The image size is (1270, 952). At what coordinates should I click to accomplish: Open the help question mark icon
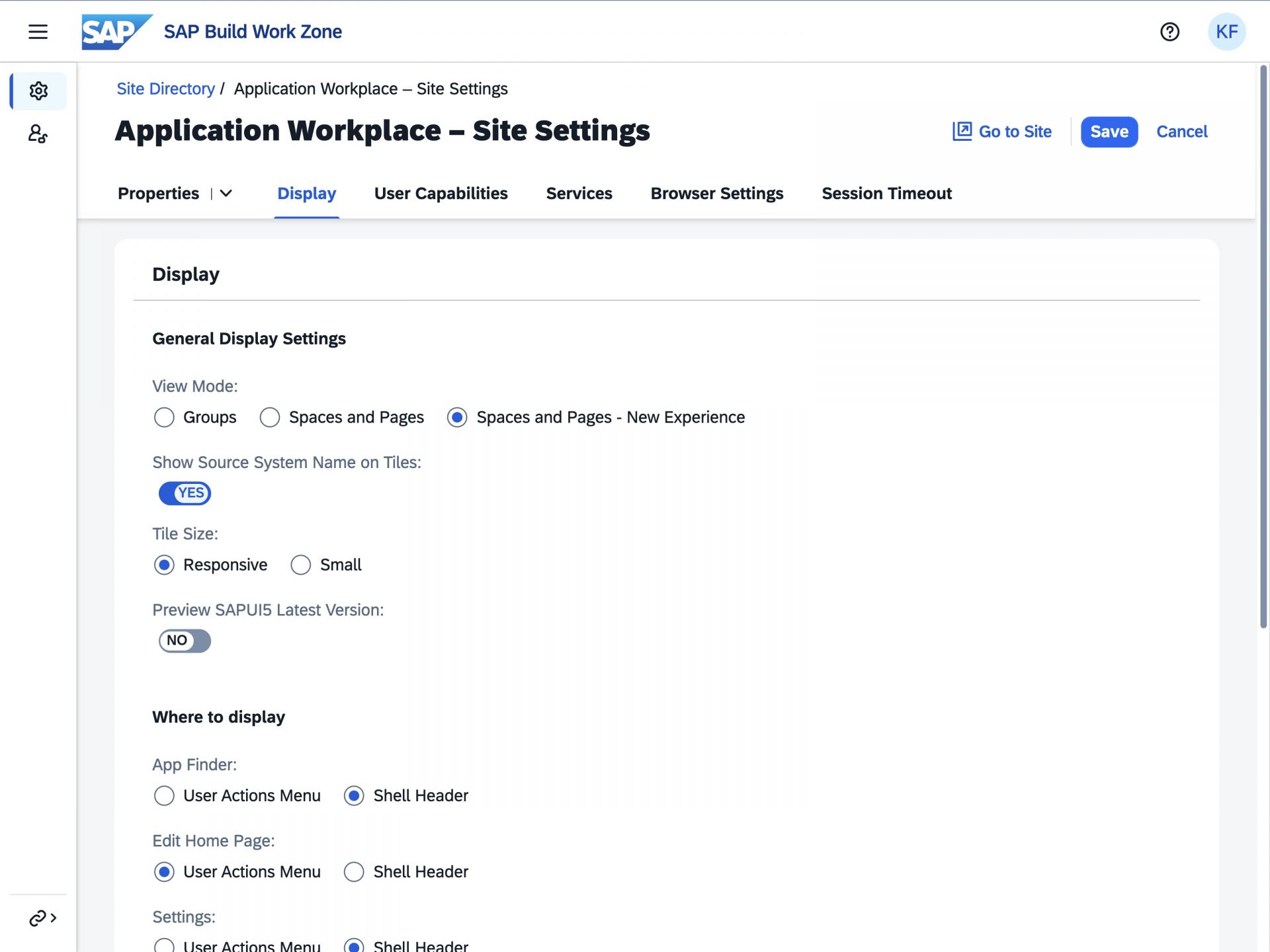click(x=1169, y=32)
